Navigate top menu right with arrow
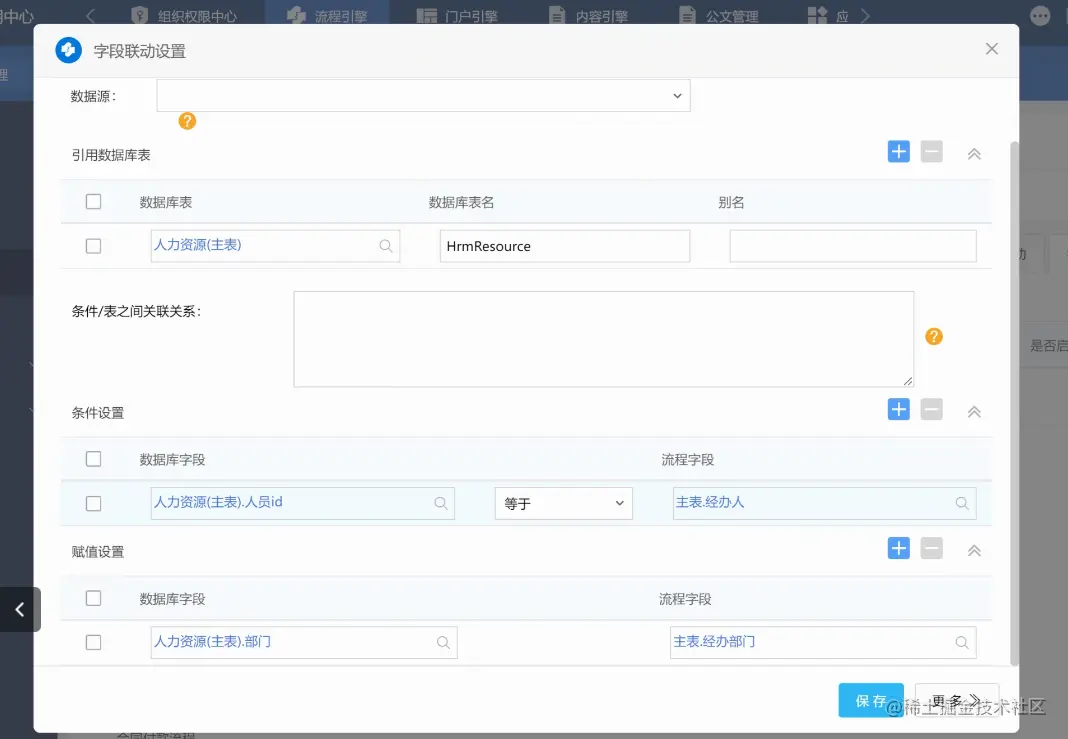Screen dimensions: 1068x739 [865, 15]
